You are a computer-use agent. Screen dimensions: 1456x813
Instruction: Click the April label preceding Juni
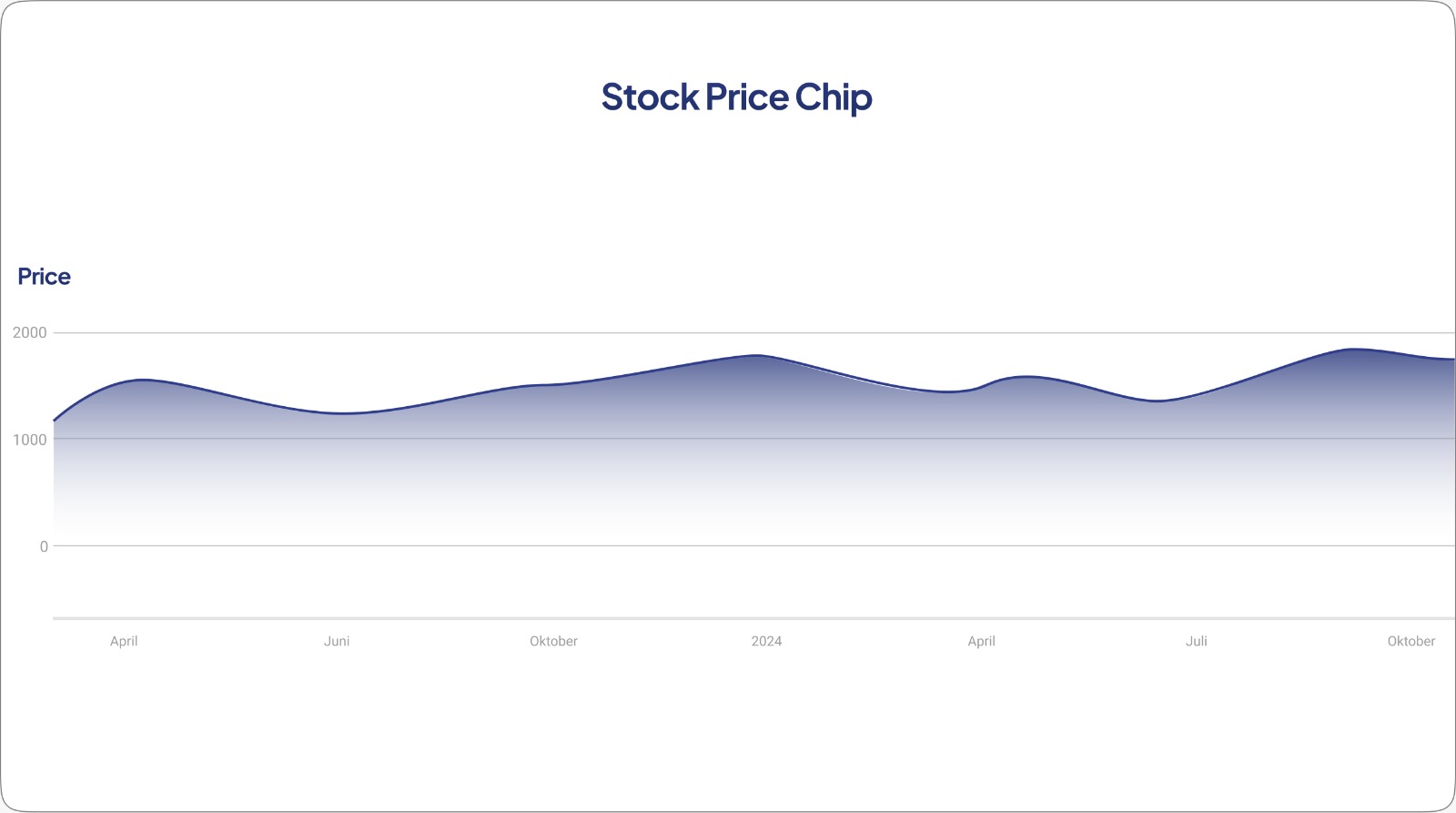pos(124,641)
